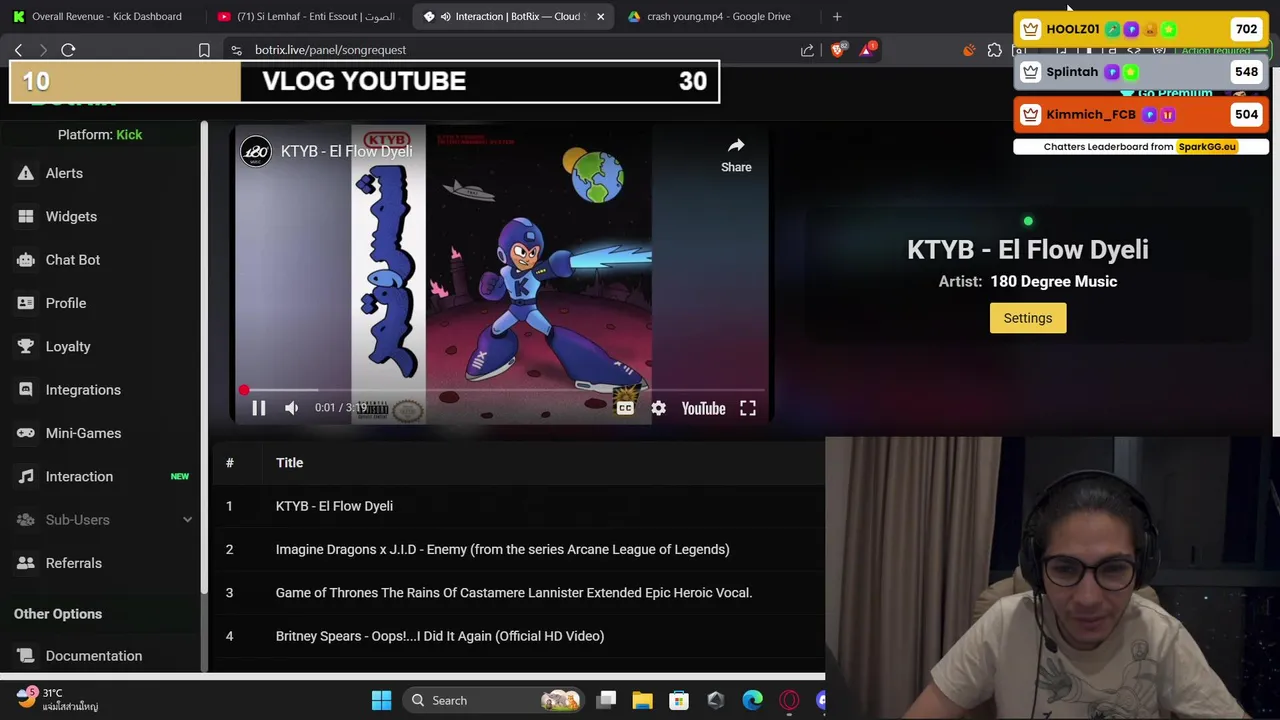The height and width of the screenshot is (720, 1280).
Task: Open the weather widget showing 31°C
Action: click(x=58, y=699)
